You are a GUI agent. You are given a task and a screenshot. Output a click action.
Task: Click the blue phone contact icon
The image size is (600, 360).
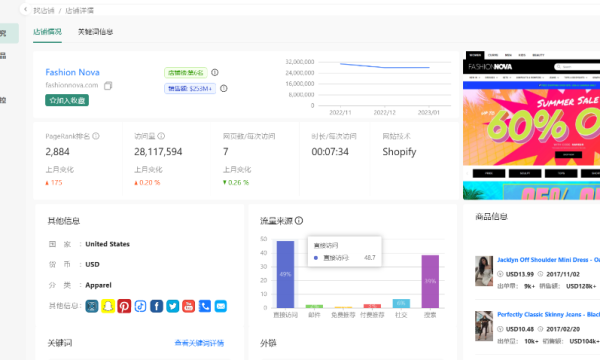tap(205, 306)
